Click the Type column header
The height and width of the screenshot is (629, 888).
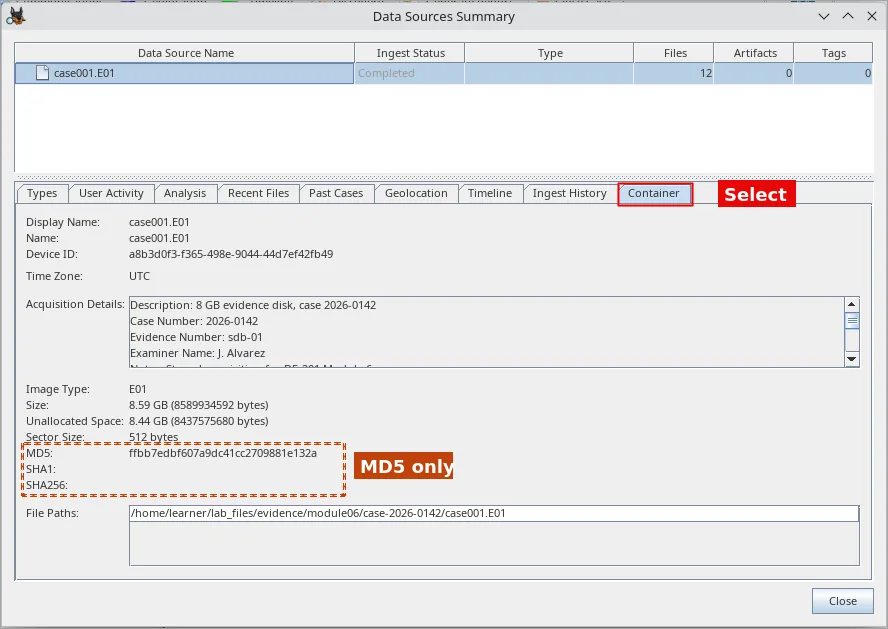coord(549,53)
